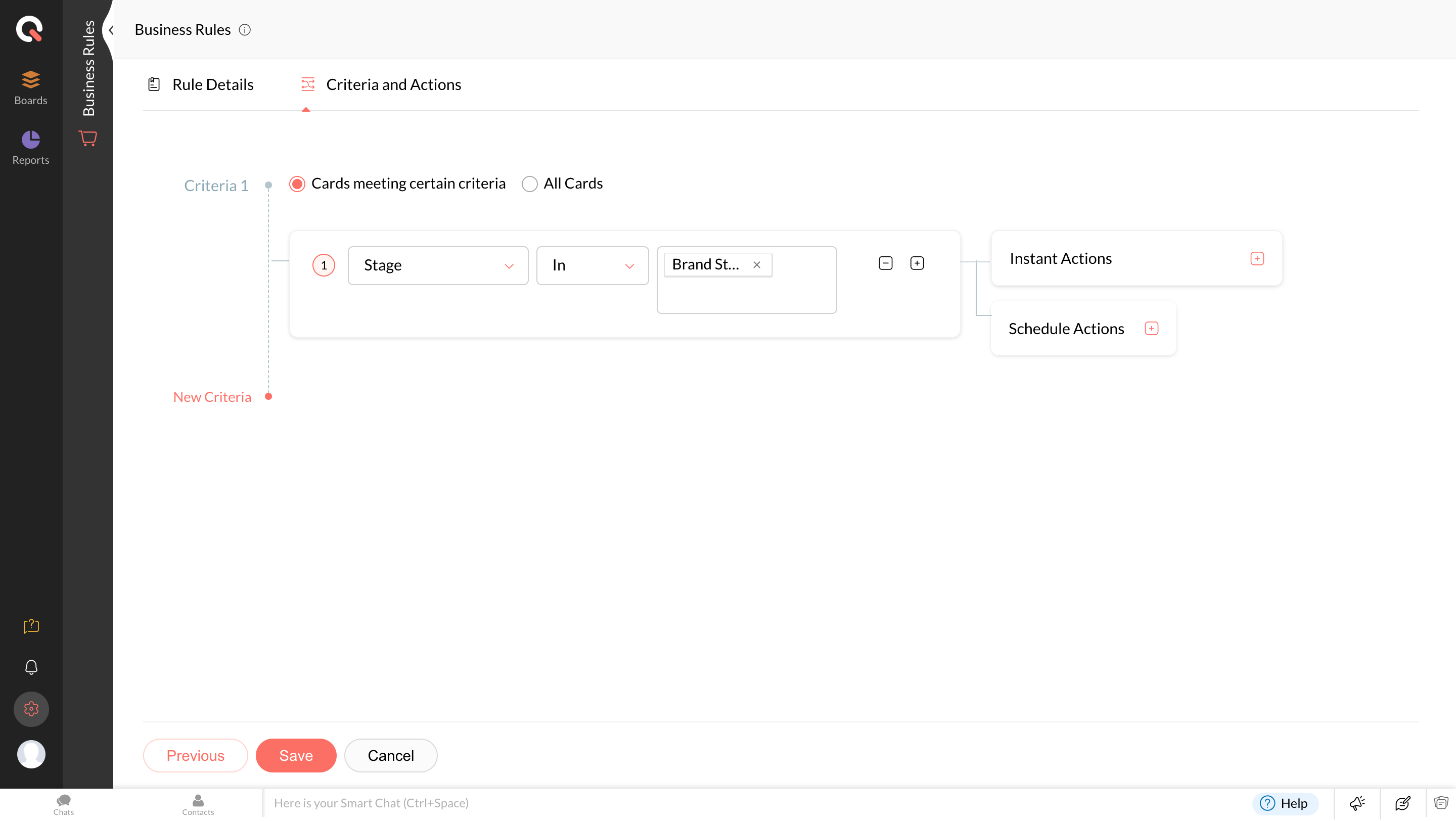This screenshot has width=1456, height=821.
Task: Open the Reports pie chart icon
Action: click(30, 139)
